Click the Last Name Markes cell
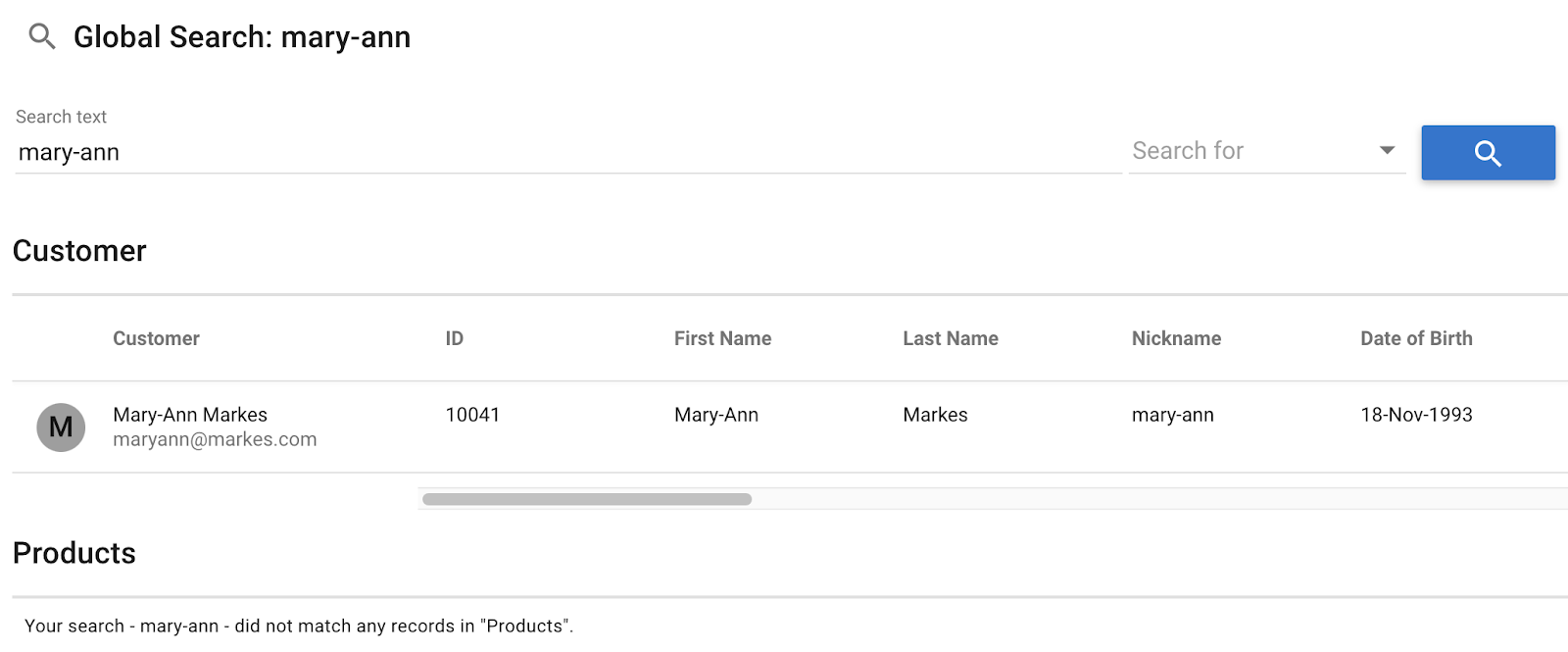 935,415
